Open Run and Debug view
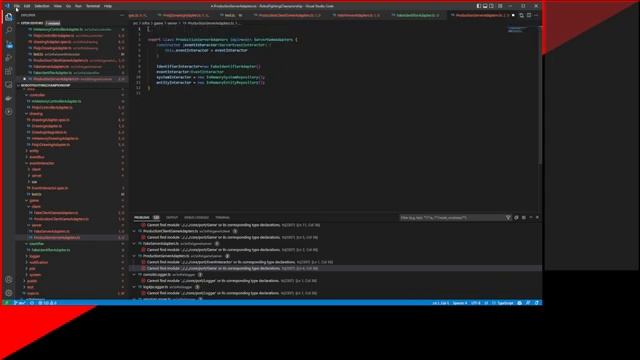This screenshot has height=360, width=640. (9, 58)
